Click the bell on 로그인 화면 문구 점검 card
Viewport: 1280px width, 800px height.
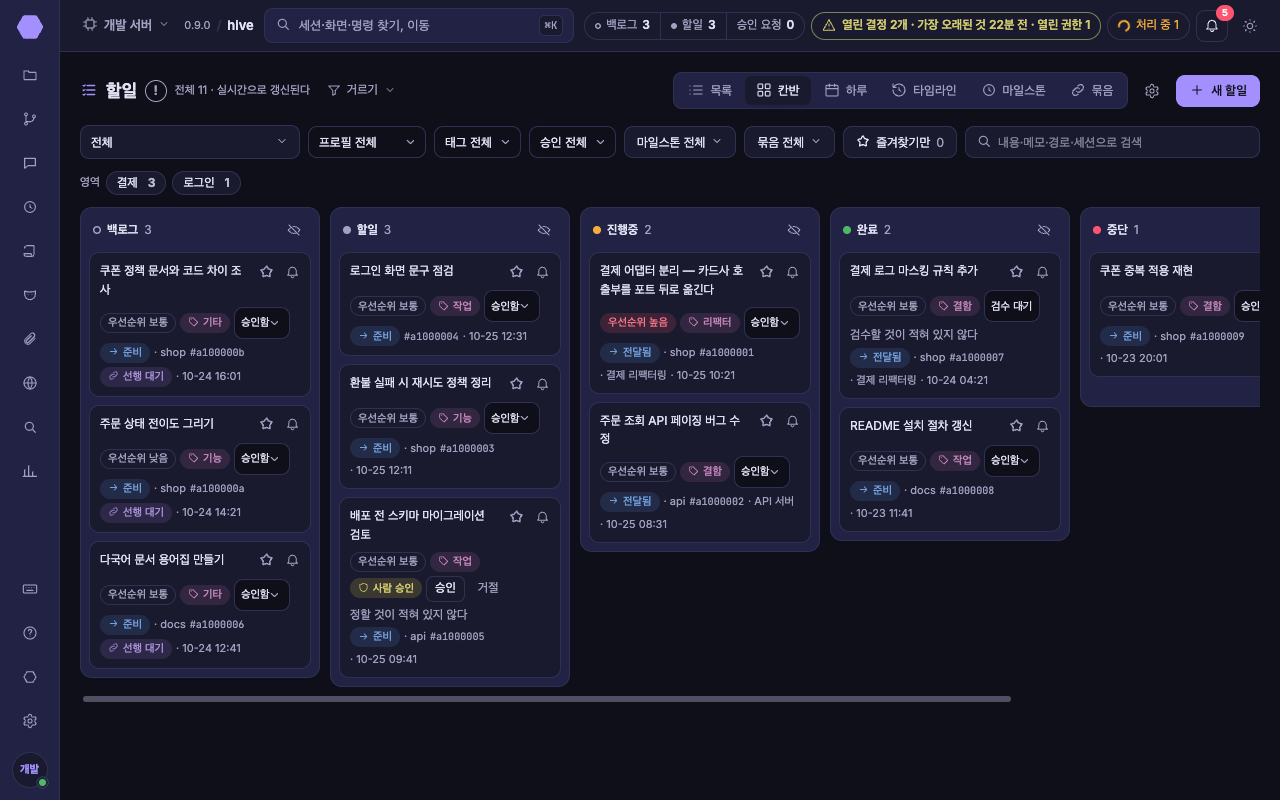pos(542,271)
